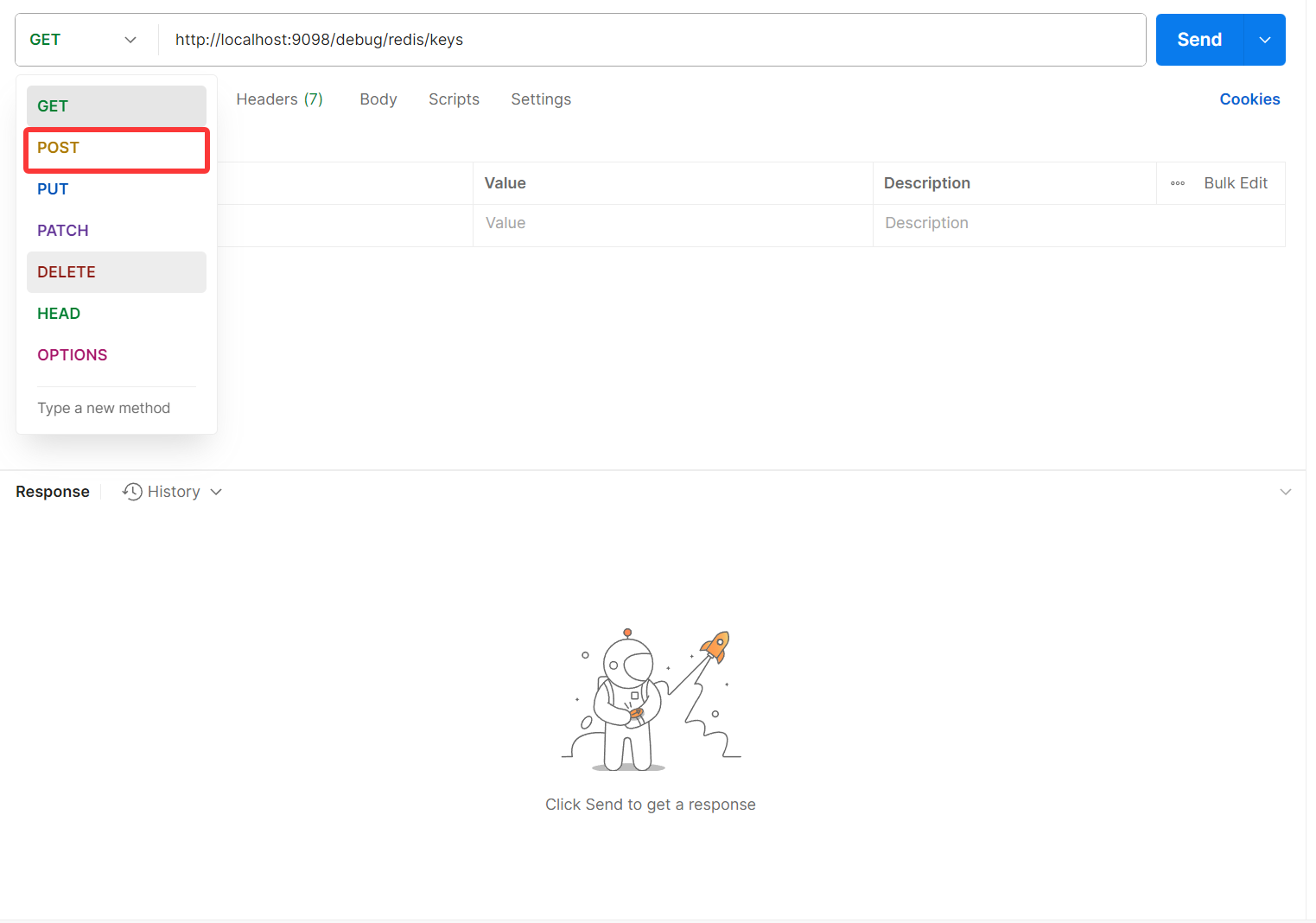This screenshot has height=923, width=1316.
Task: Collapse the response pane with the chevron
Action: tap(1286, 492)
